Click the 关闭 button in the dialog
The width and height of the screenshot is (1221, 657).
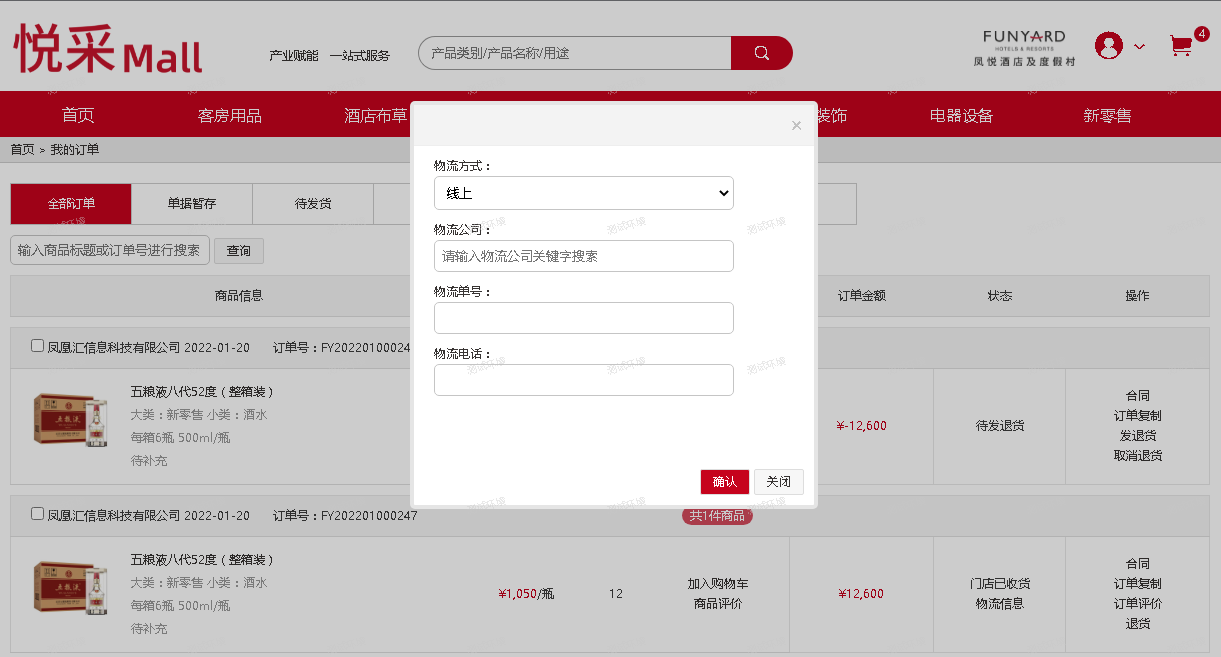click(779, 482)
